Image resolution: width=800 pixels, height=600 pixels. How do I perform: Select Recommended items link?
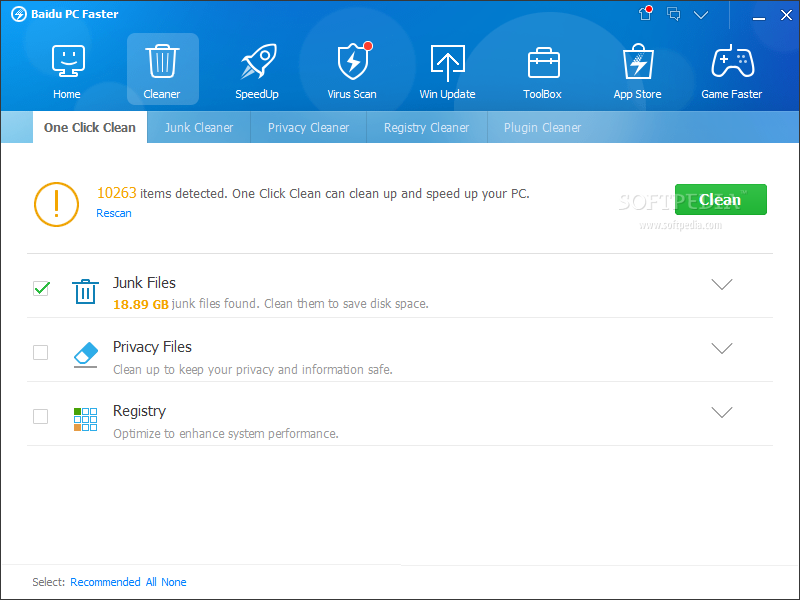105,582
